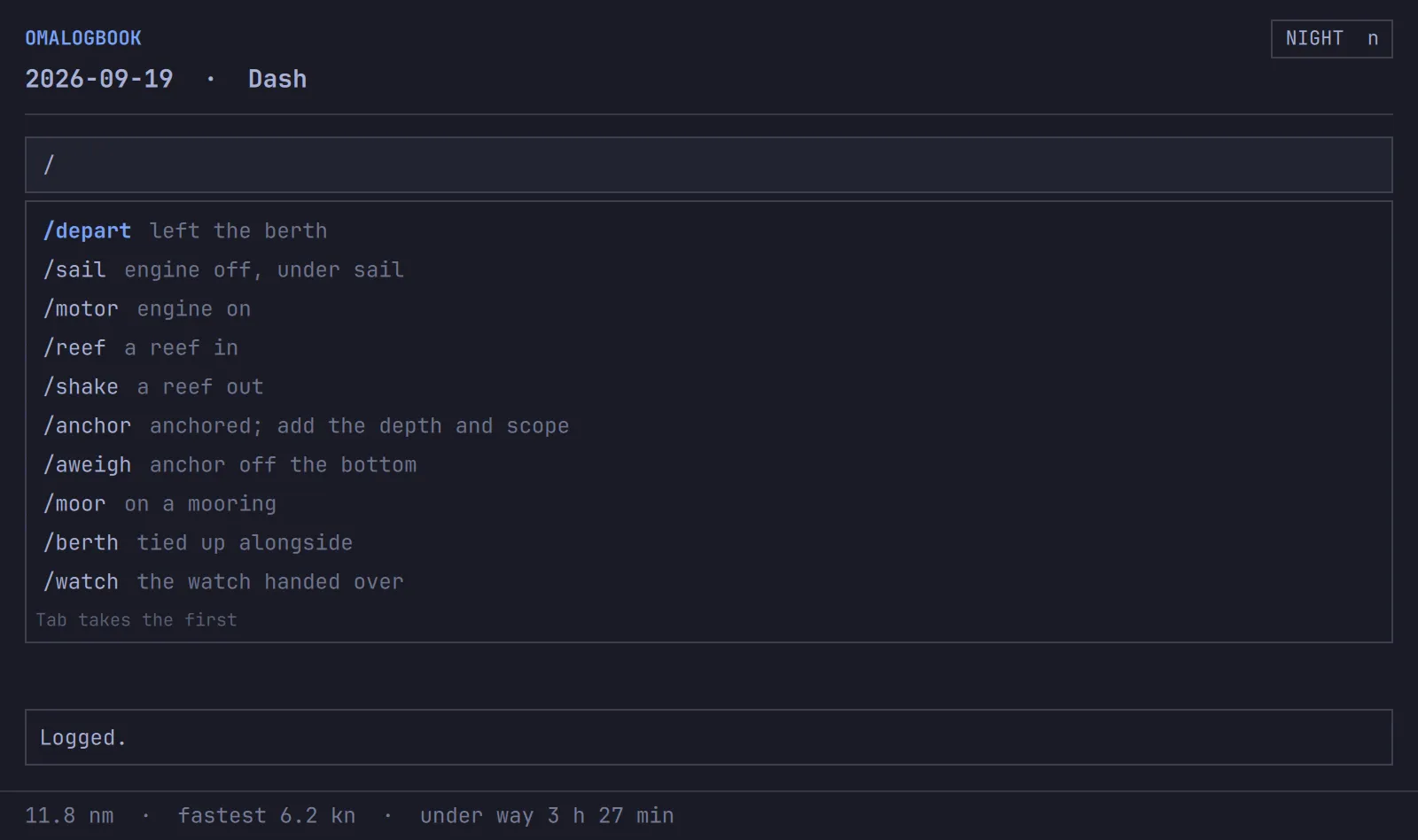Pick the /moor on a mooring entry
This screenshot has height=840, width=1418.
coord(709,503)
